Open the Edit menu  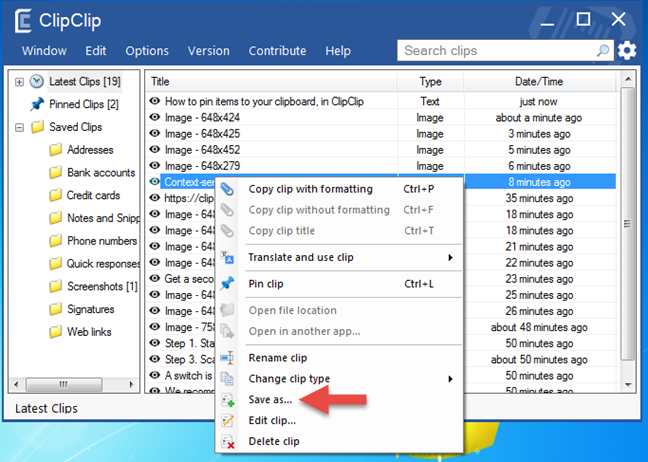[x=96, y=51]
